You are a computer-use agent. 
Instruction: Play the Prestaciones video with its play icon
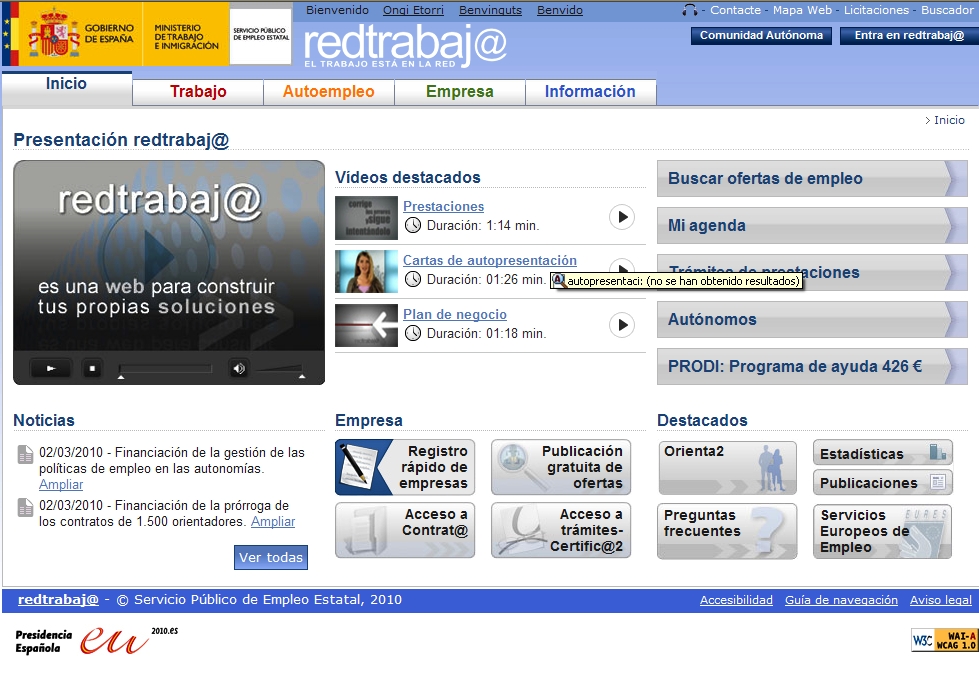(x=622, y=217)
